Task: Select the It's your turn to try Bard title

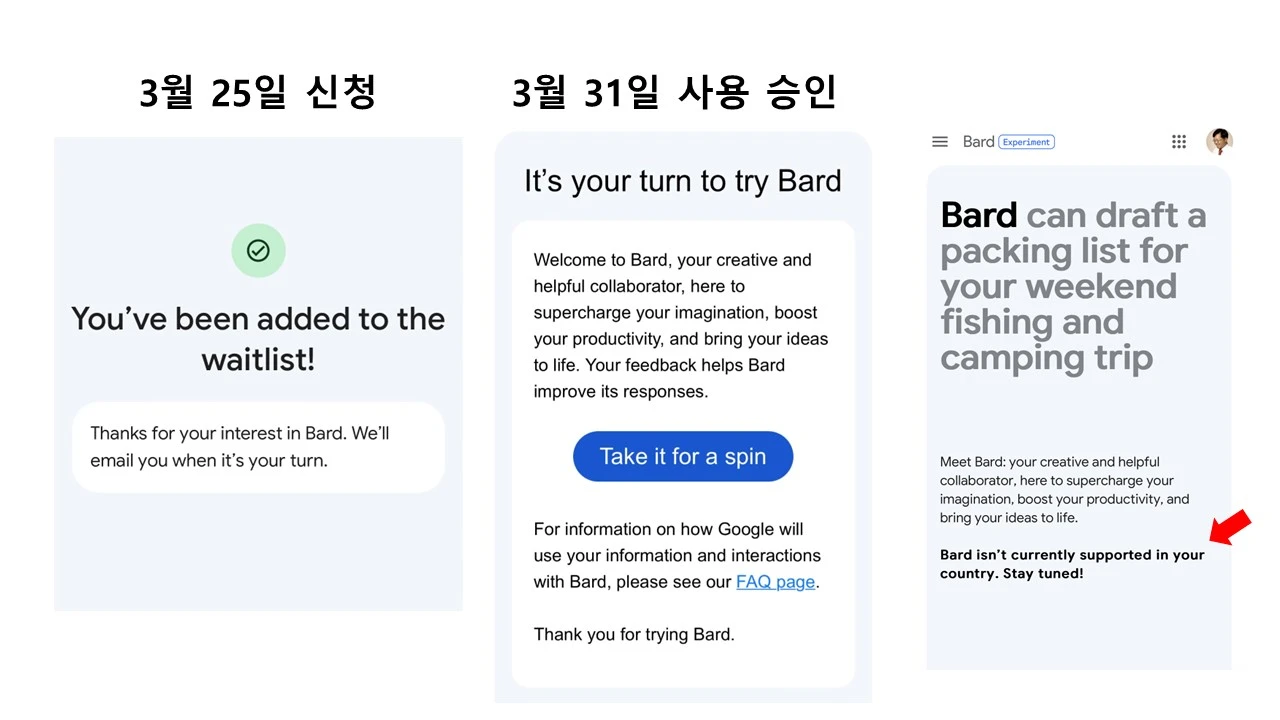Action: 683,181
